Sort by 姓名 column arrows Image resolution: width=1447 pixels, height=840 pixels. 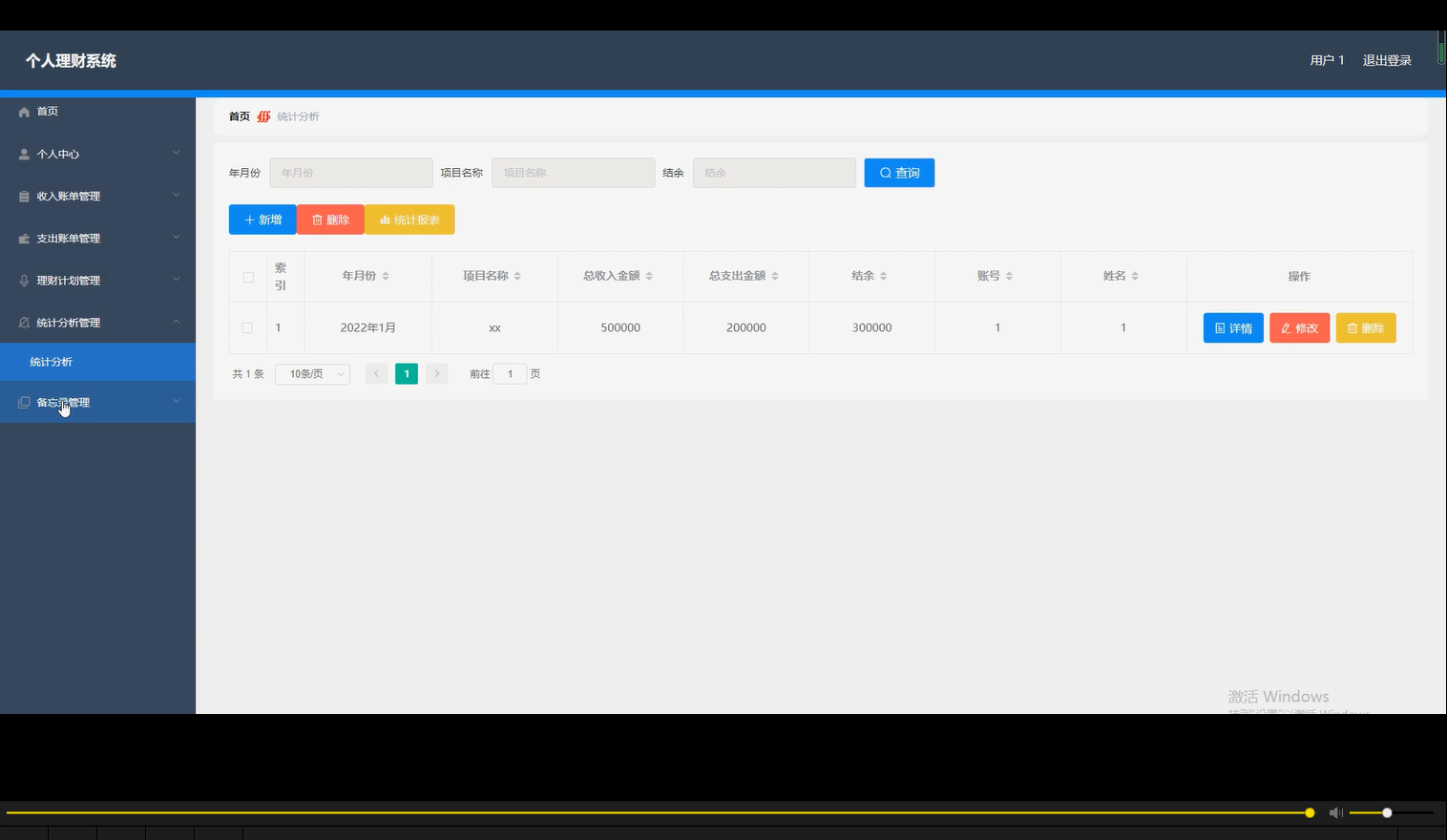tap(1135, 276)
